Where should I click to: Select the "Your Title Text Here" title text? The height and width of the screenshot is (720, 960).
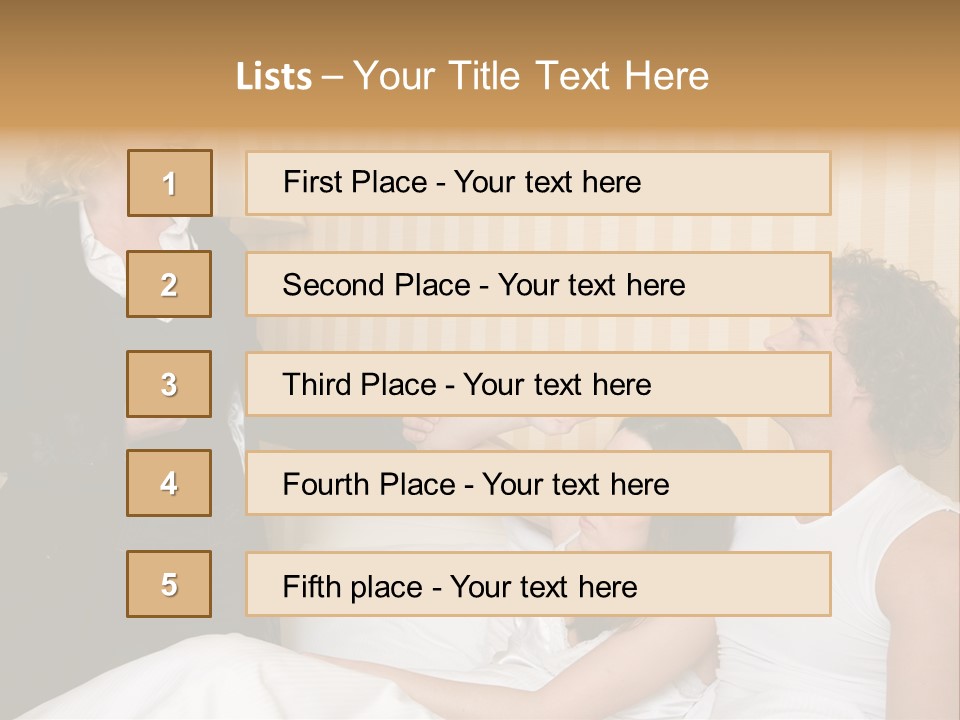coord(531,76)
